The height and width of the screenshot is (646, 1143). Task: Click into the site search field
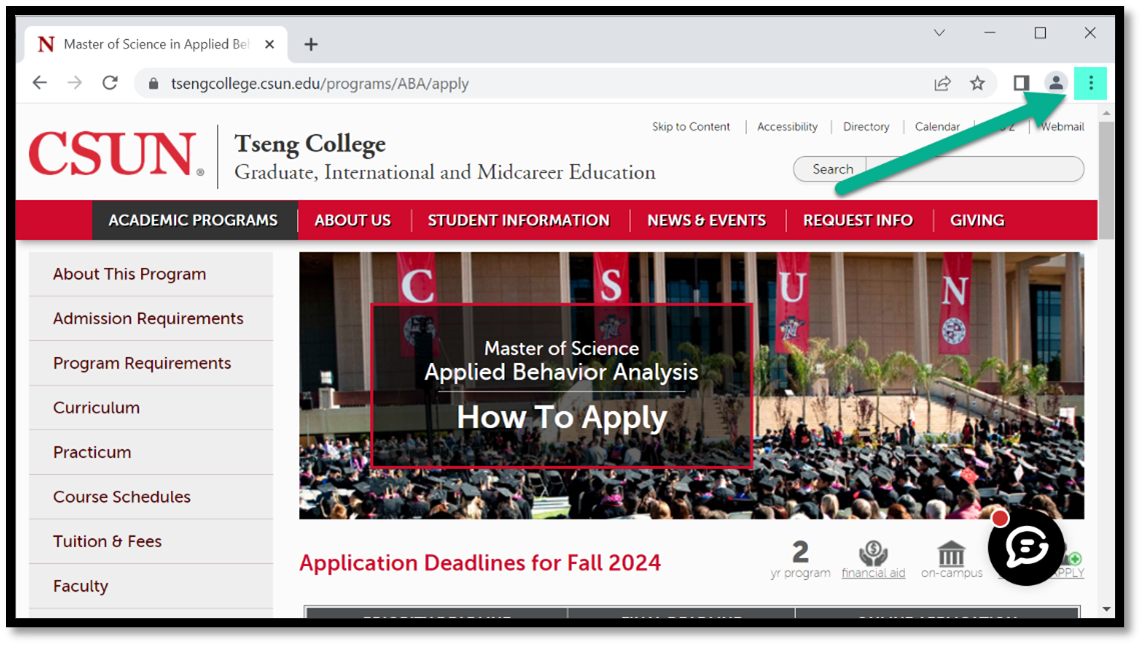coord(973,169)
